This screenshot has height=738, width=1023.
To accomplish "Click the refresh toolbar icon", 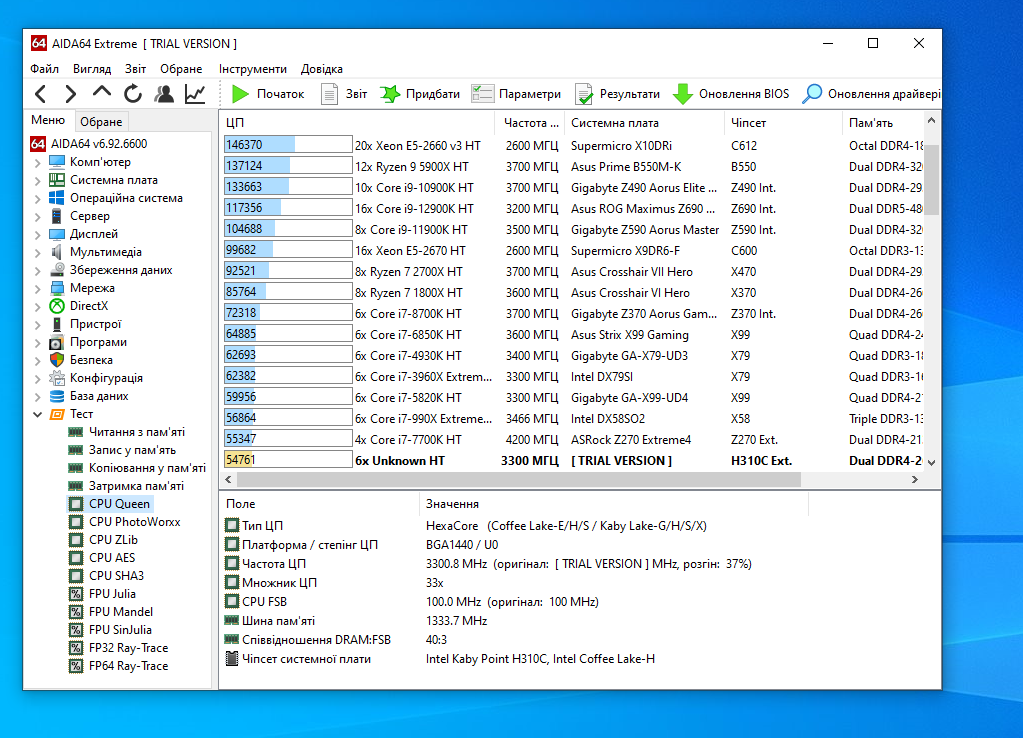I will tap(133, 94).
